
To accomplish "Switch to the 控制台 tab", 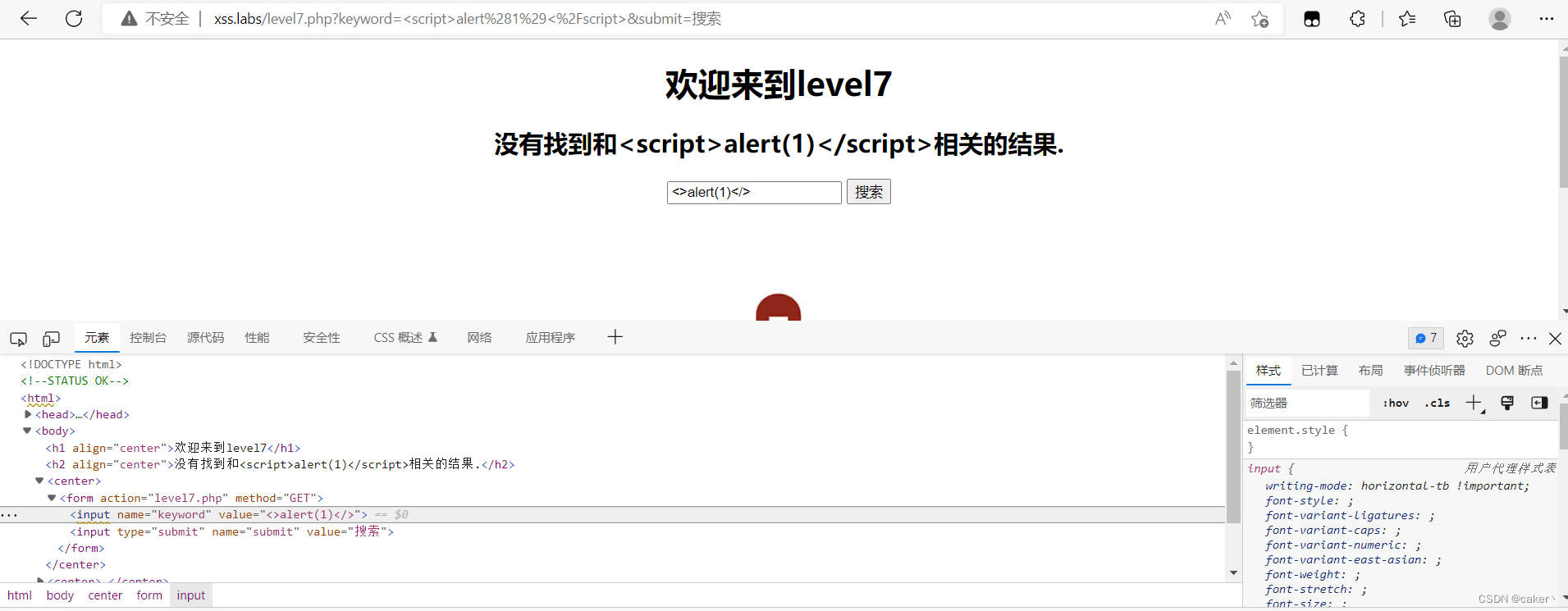I will [x=148, y=338].
